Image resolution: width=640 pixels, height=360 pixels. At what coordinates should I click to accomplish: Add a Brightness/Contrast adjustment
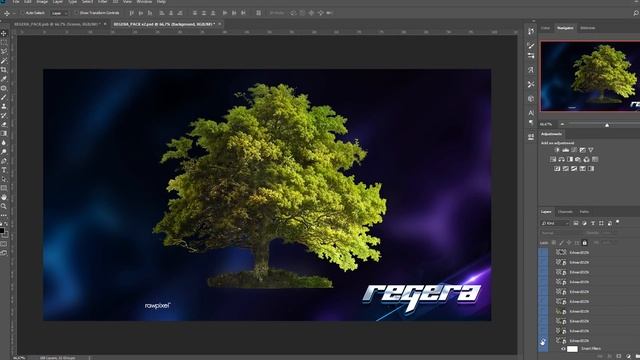[x=557, y=150]
